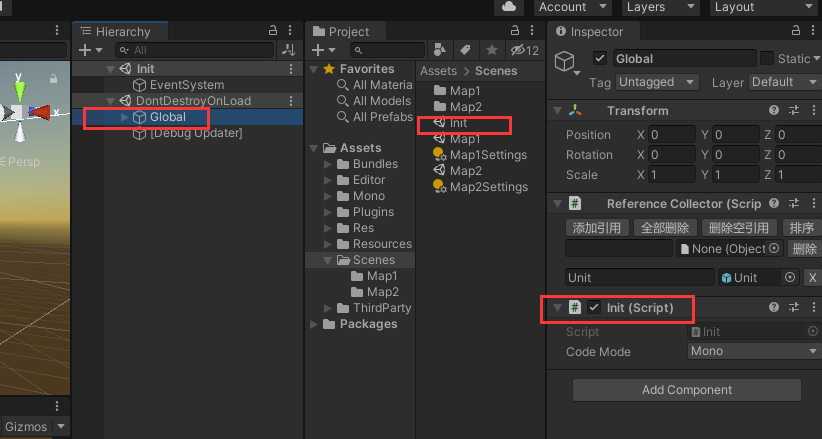Click the 全部删除 button

point(665,228)
